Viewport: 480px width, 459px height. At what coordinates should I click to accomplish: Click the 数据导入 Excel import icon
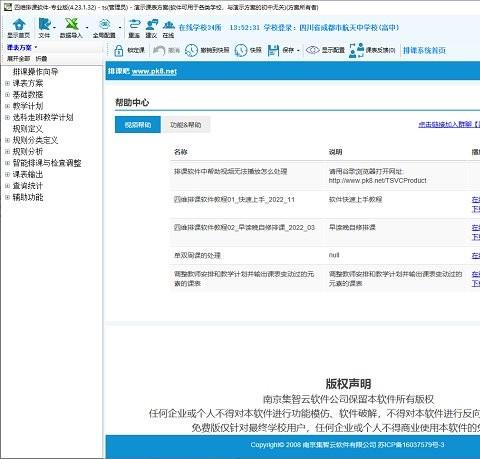click(71, 24)
